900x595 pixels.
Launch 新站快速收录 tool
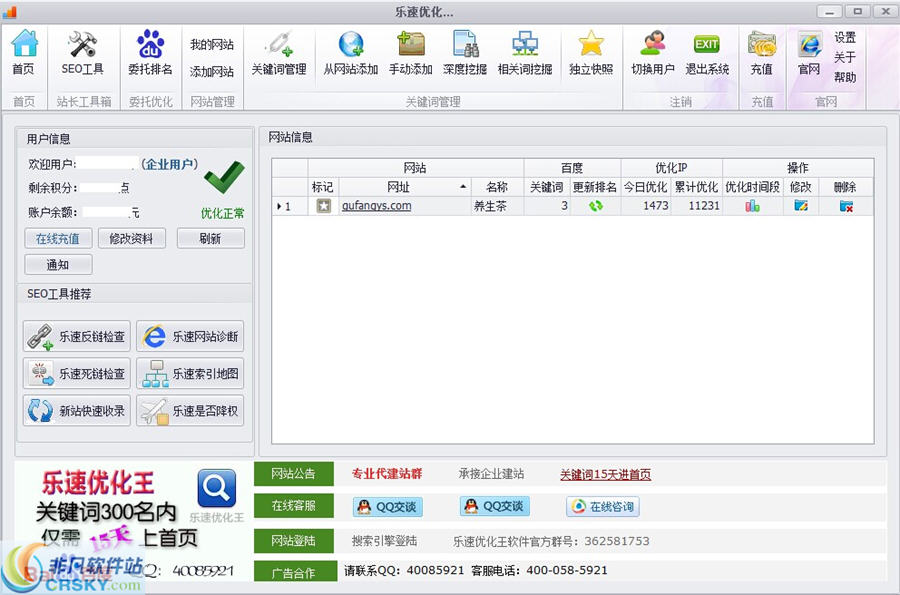click(77, 411)
